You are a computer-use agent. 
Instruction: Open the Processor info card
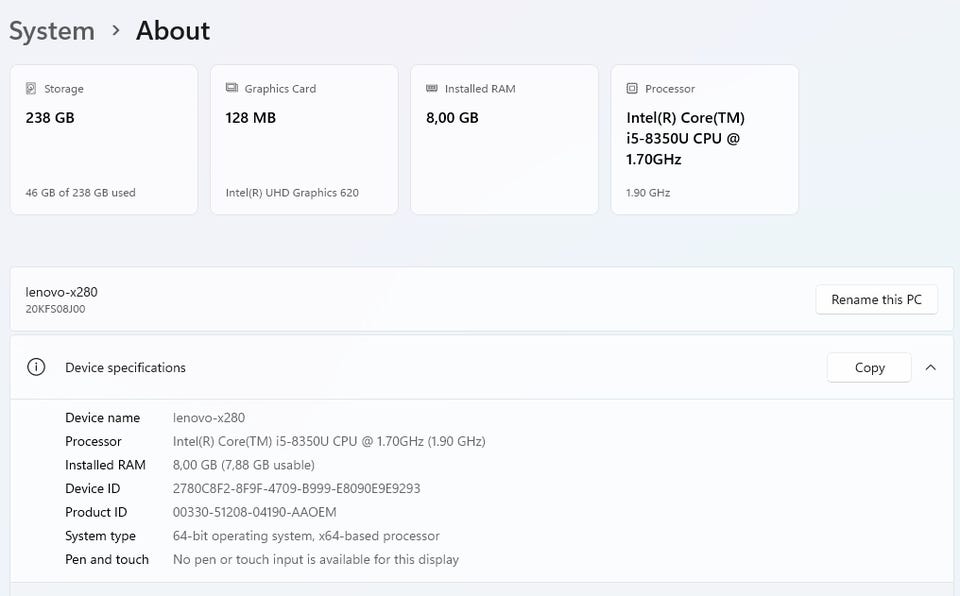[704, 140]
